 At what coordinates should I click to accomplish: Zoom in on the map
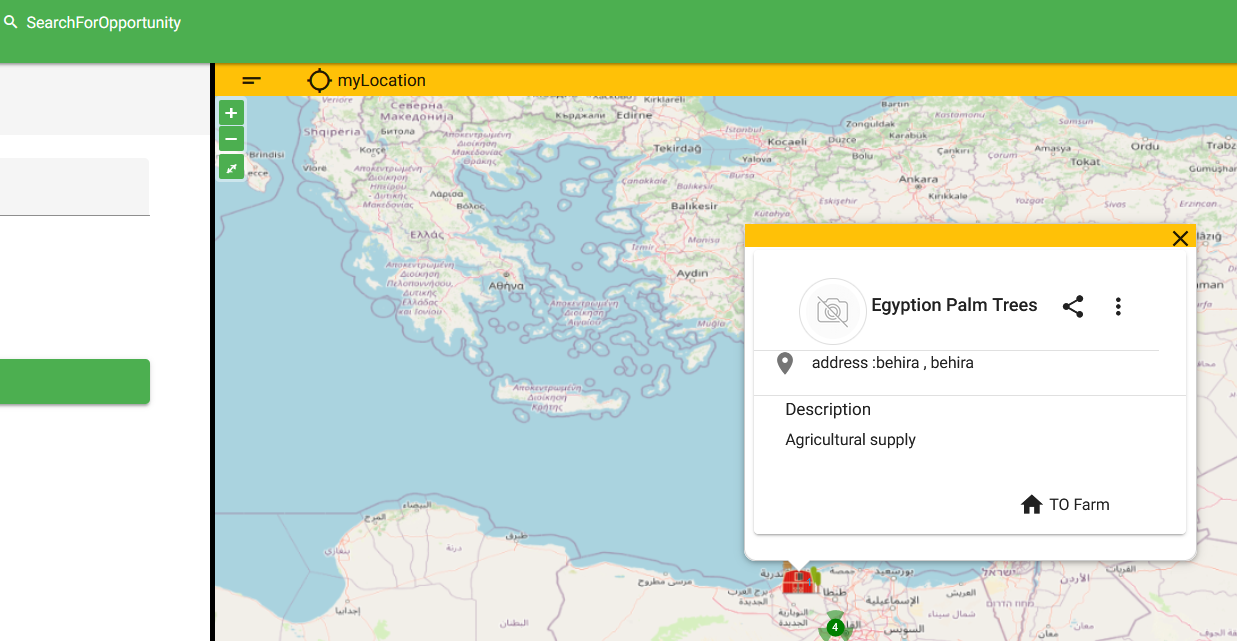click(x=231, y=113)
